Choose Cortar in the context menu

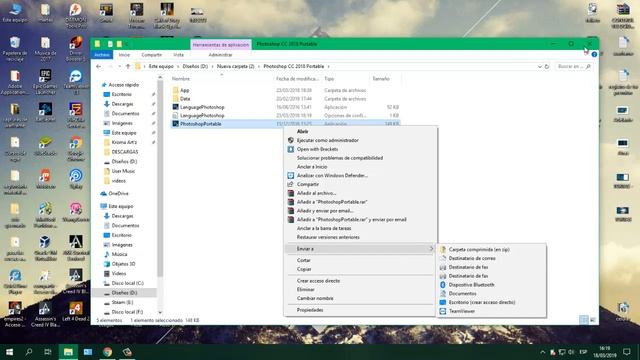pyautogui.click(x=304, y=260)
